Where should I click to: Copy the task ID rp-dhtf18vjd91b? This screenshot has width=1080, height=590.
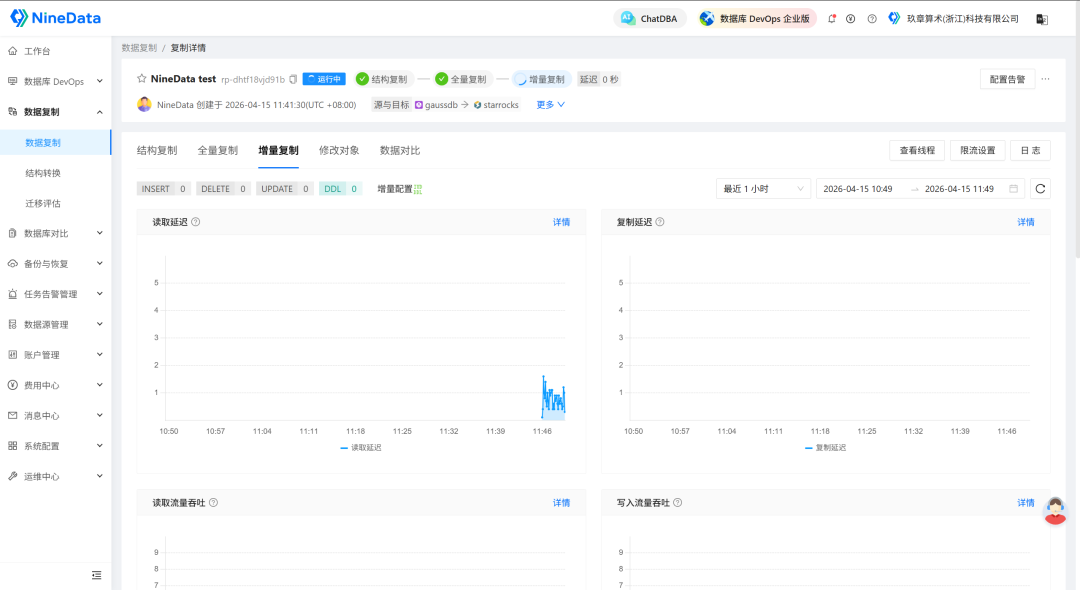tap(293, 79)
